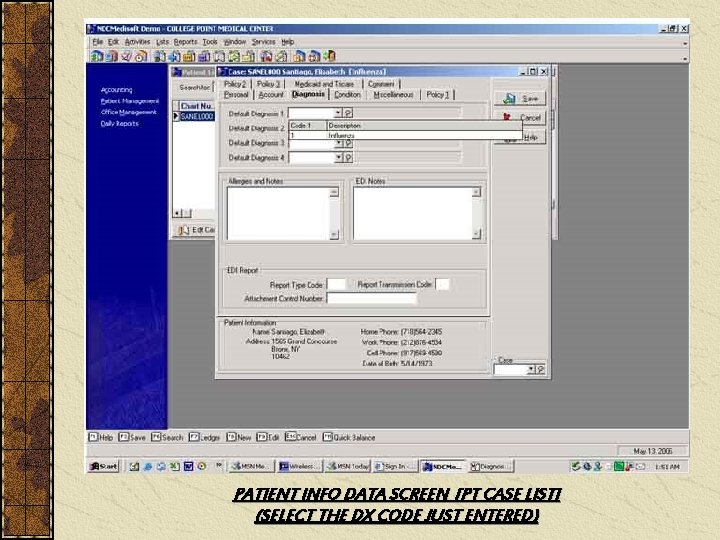Switch to the Policy 3 tab
Viewport: 720px width, 540px height.
[268, 84]
